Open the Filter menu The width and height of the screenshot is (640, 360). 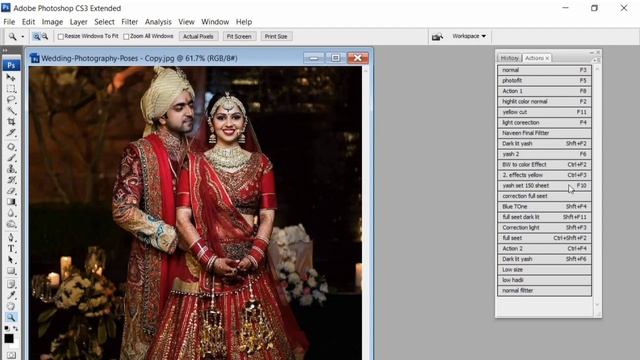click(129, 22)
